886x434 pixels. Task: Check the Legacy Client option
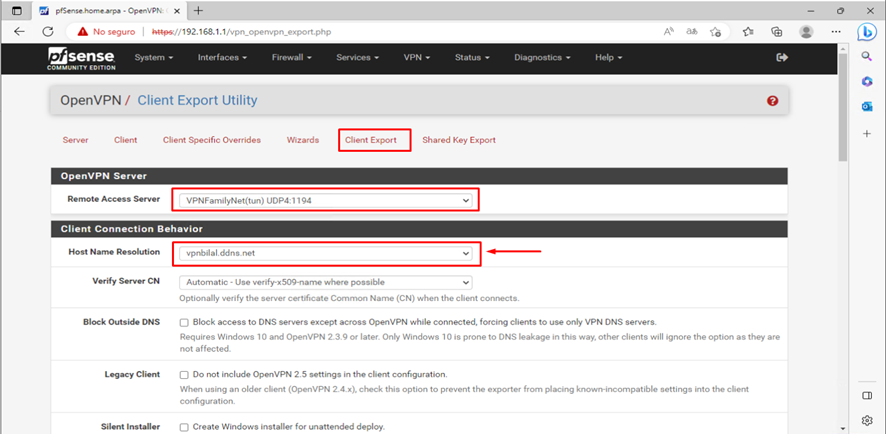click(x=184, y=375)
